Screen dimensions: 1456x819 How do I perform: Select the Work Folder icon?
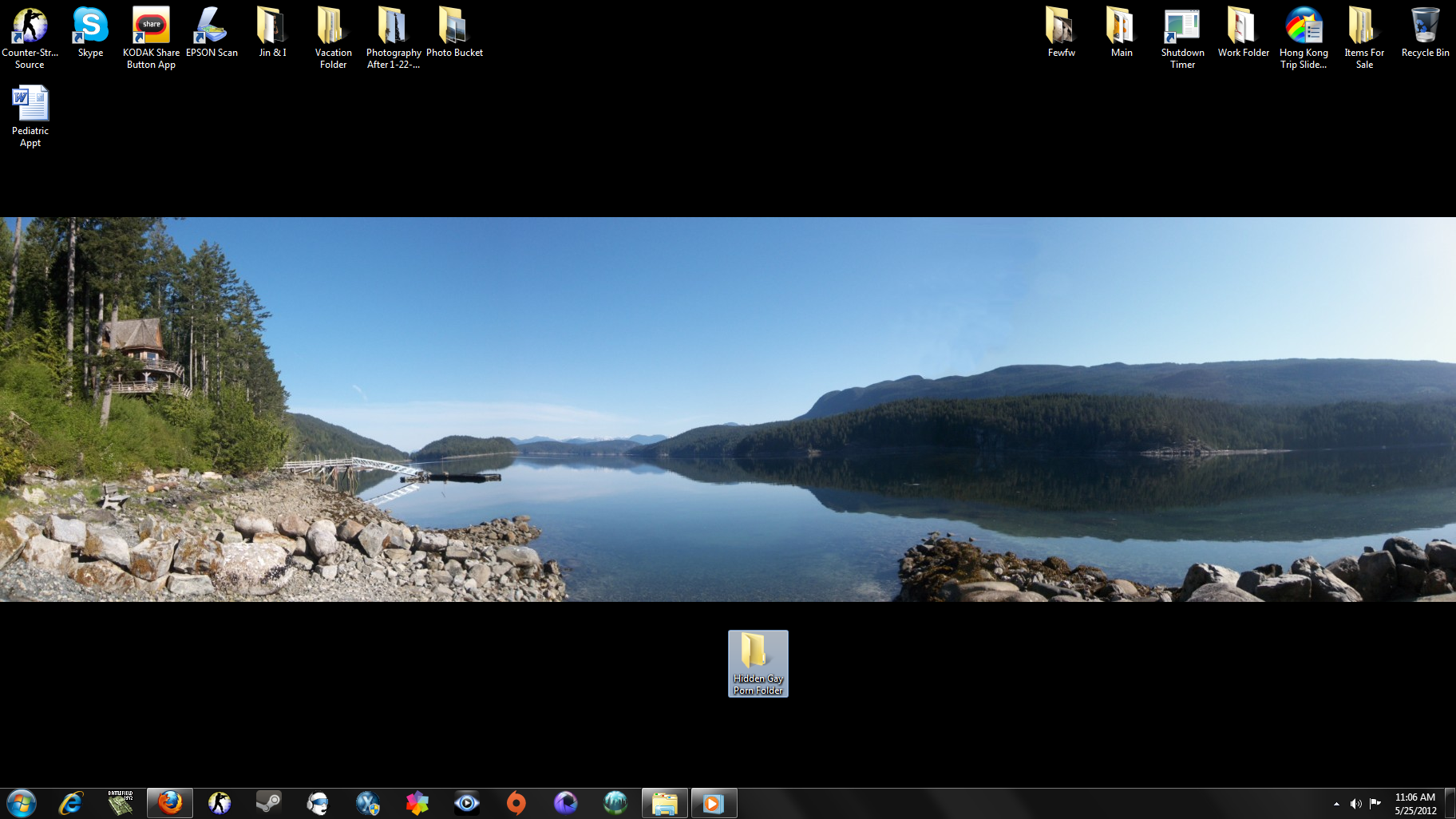(x=1243, y=33)
